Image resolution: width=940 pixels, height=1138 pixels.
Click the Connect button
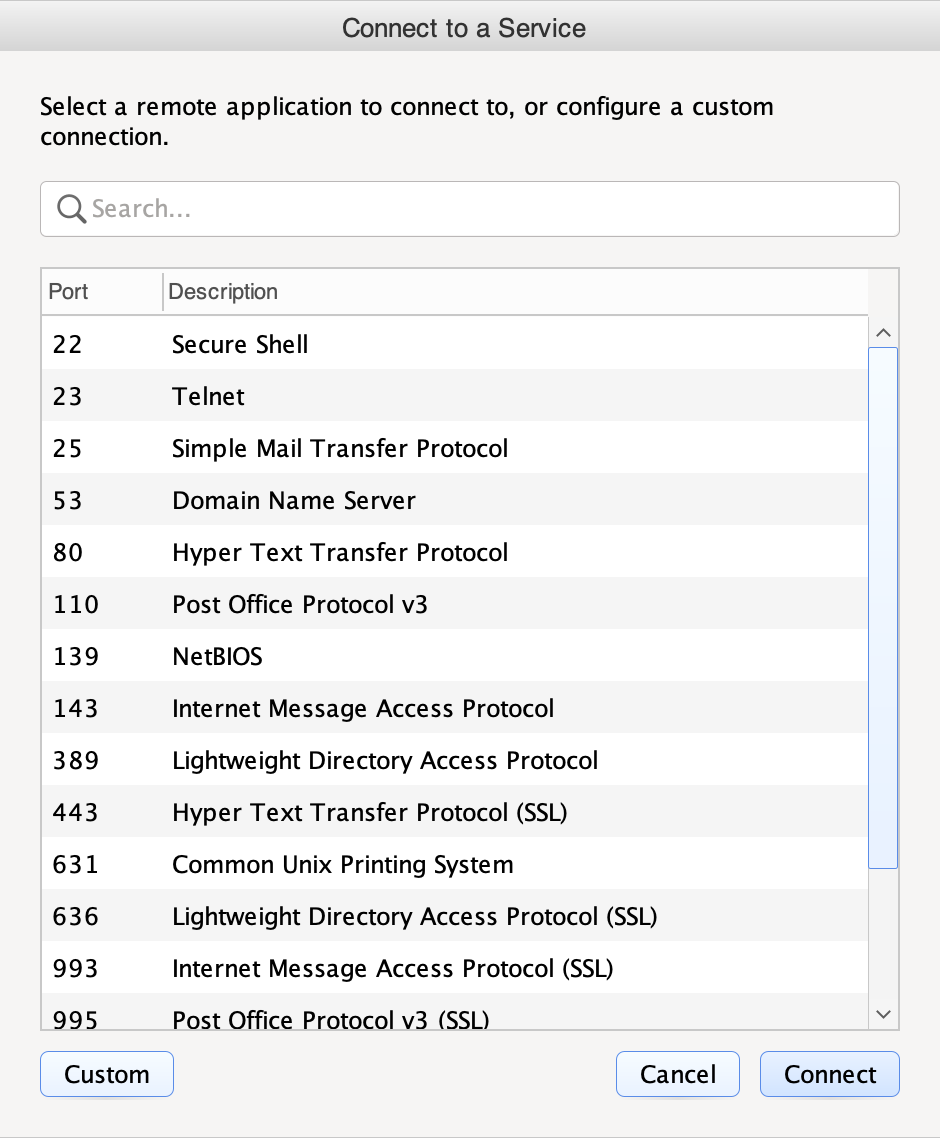click(x=830, y=1074)
